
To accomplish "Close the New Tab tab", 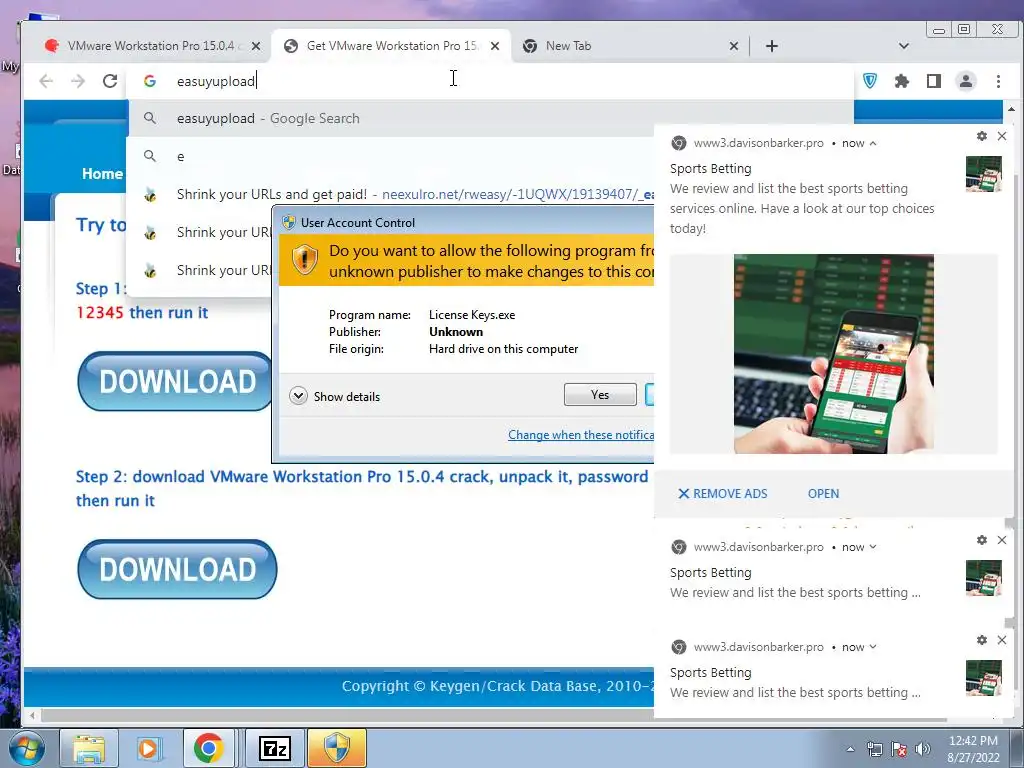I will (x=733, y=46).
